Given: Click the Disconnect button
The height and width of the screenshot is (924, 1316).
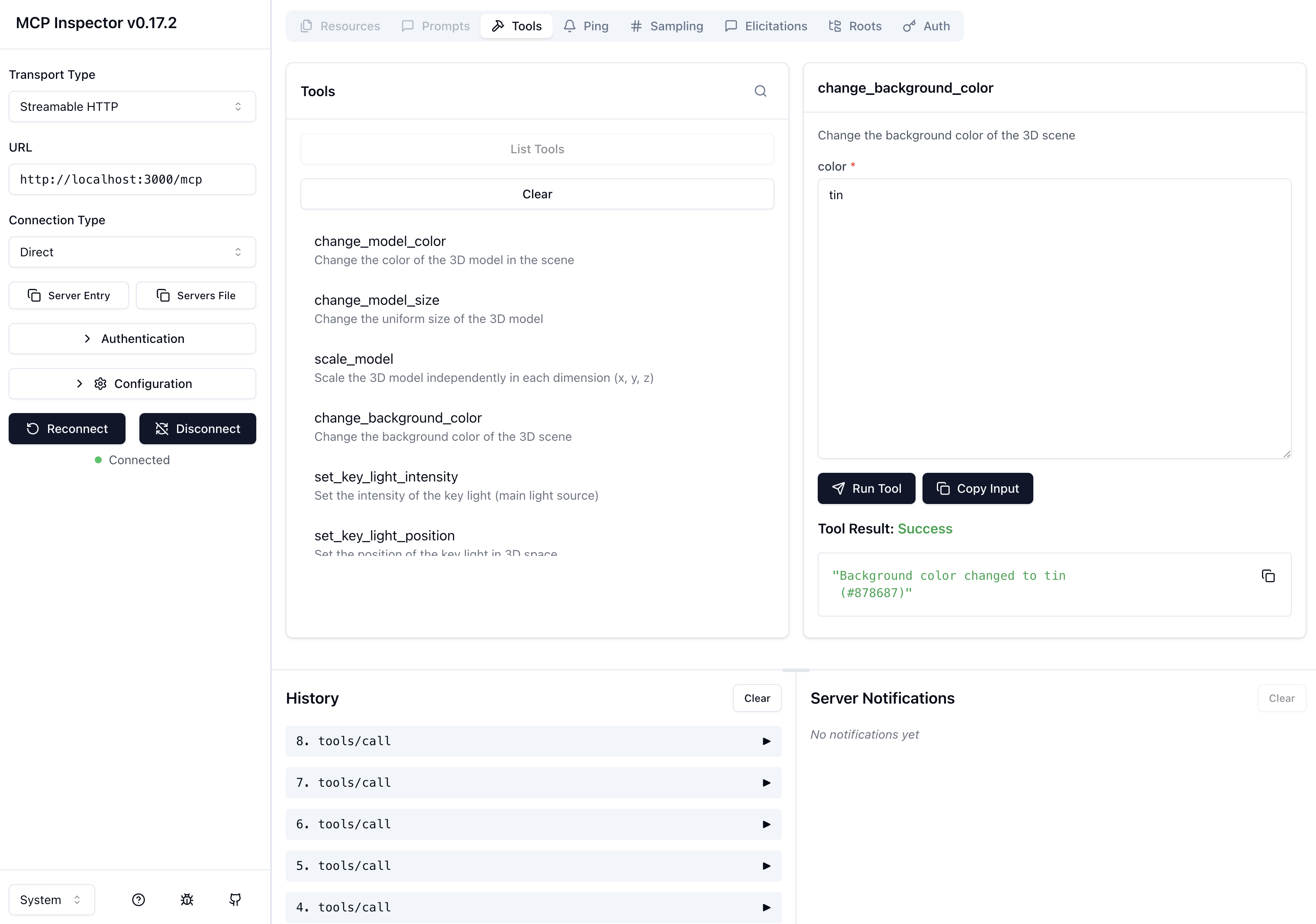Looking at the screenshot, I should (197, 428).
